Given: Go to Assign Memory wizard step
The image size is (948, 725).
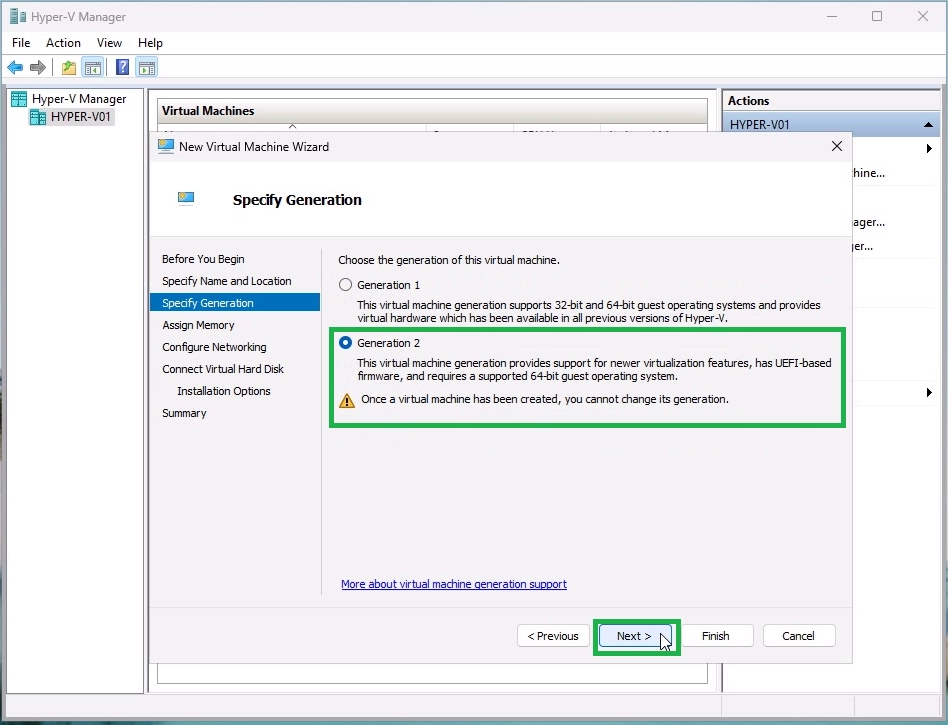Looking at the screenshot, I should tap(198, 325).
